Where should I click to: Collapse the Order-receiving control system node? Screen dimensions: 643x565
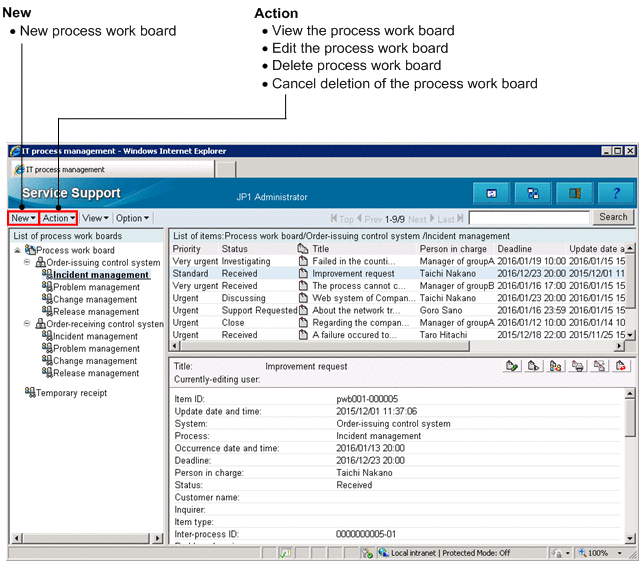27,324
